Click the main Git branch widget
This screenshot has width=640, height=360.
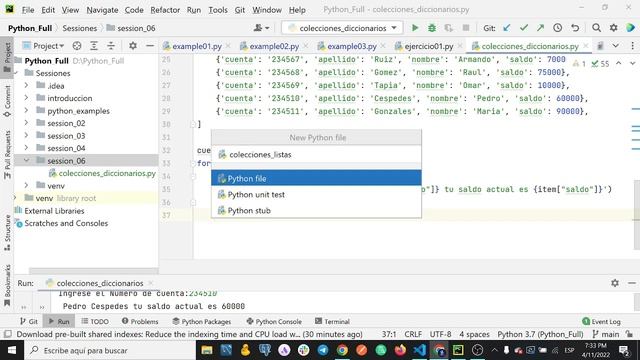pyautogui.click(x=606, y=334)
